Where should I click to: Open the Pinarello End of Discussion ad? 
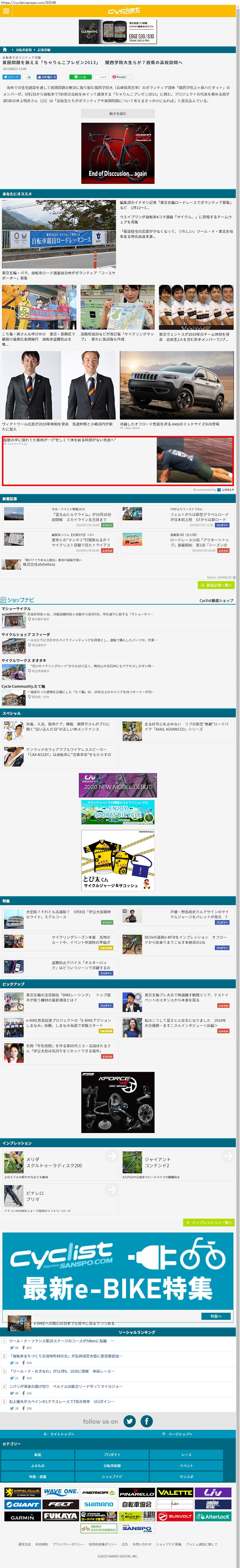pos(118,153)
